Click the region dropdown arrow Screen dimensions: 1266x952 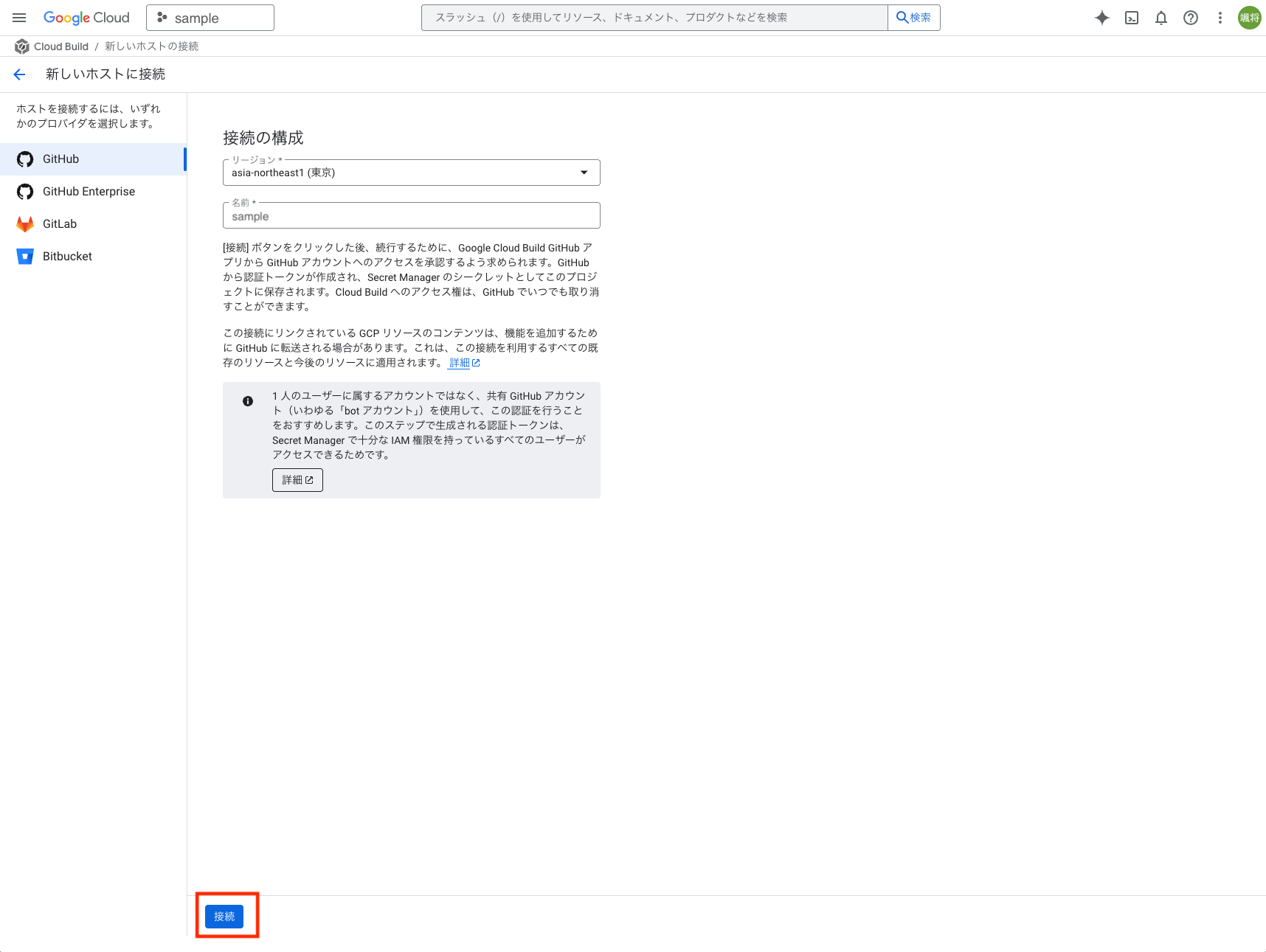tap(584, 173)
